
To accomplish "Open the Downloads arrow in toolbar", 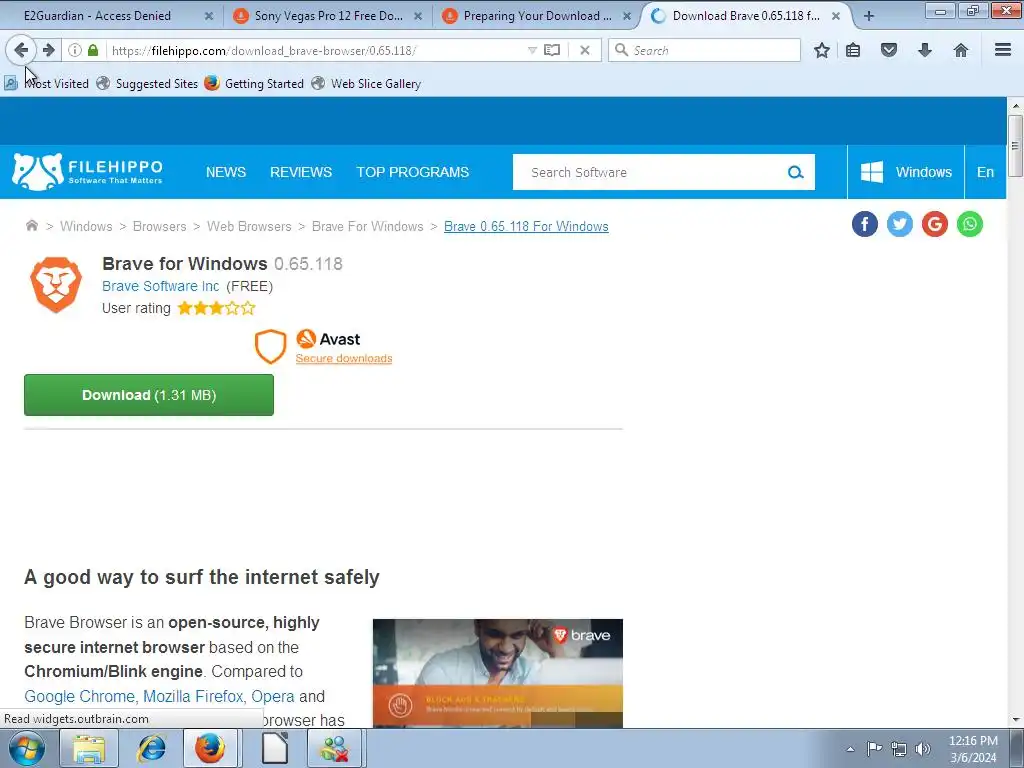I will 925,50.
